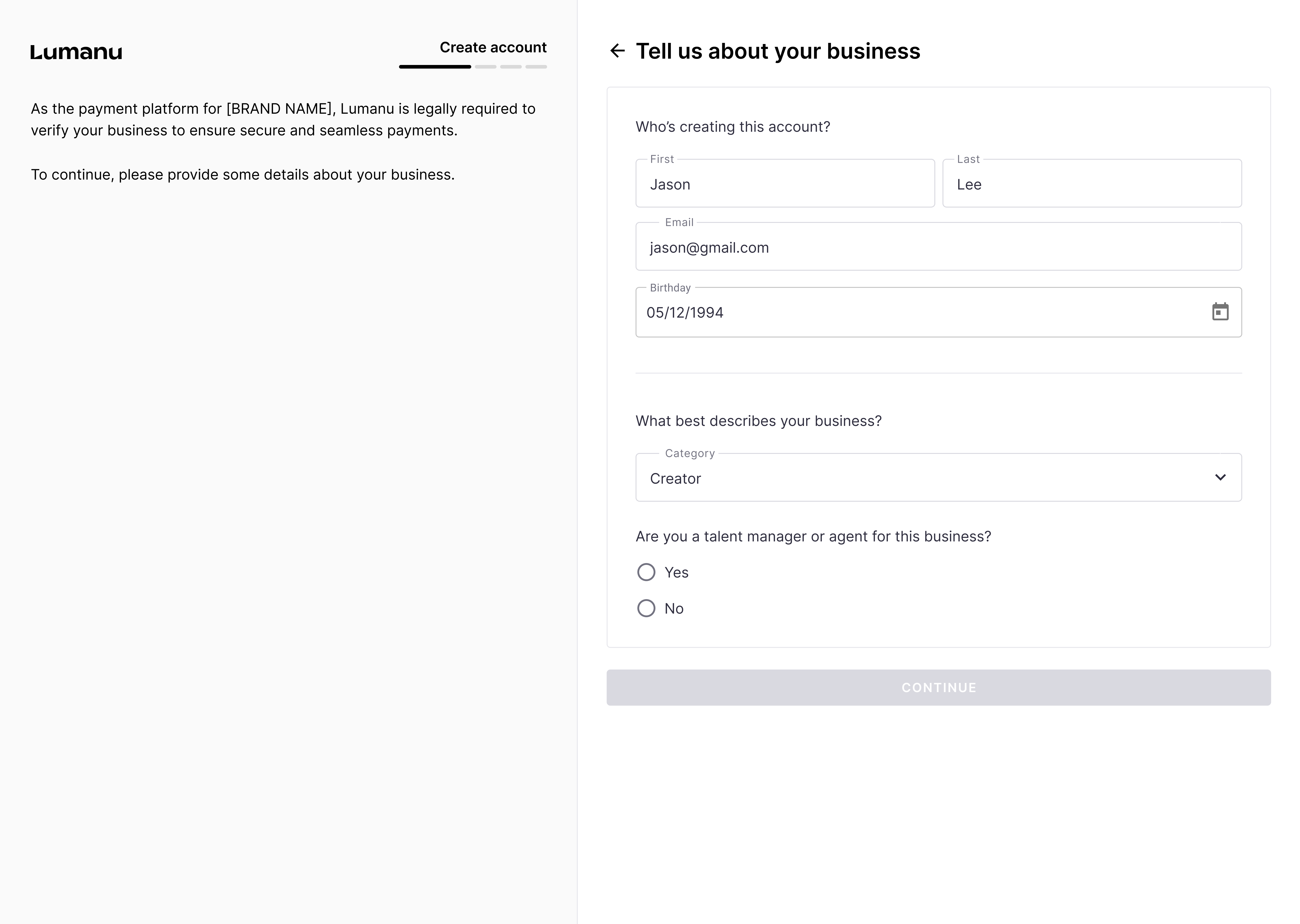Image resolution: width=1300 pixels, height=924 pixels.
Task: Click the second progress step segment
Action: point(485,67)
